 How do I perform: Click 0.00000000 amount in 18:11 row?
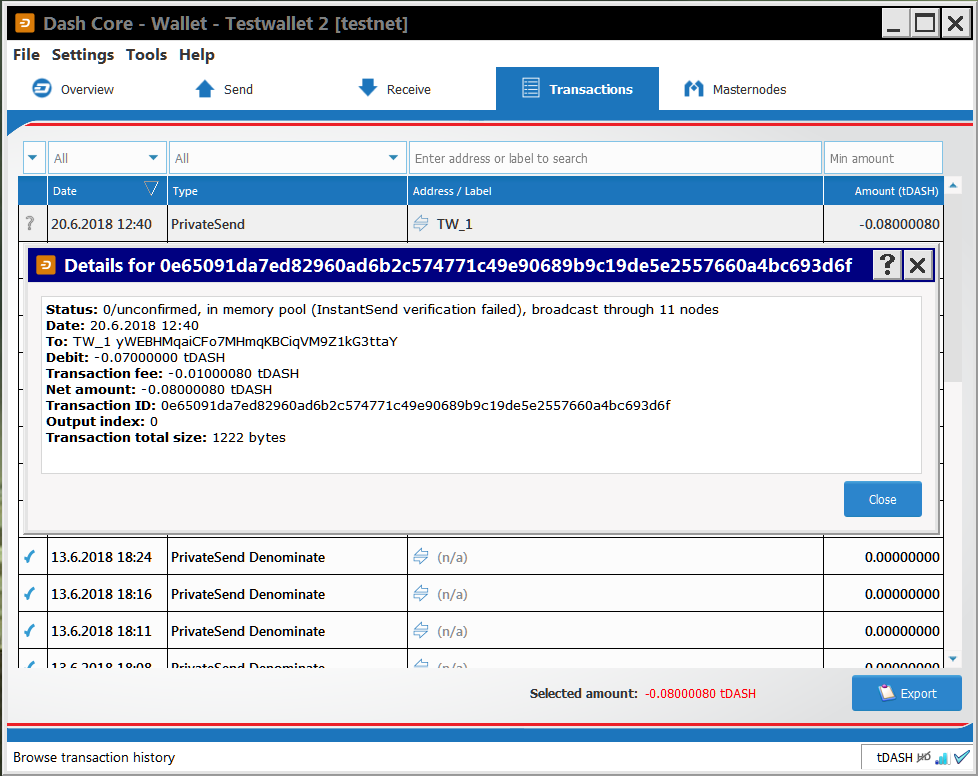coord(902,631)
